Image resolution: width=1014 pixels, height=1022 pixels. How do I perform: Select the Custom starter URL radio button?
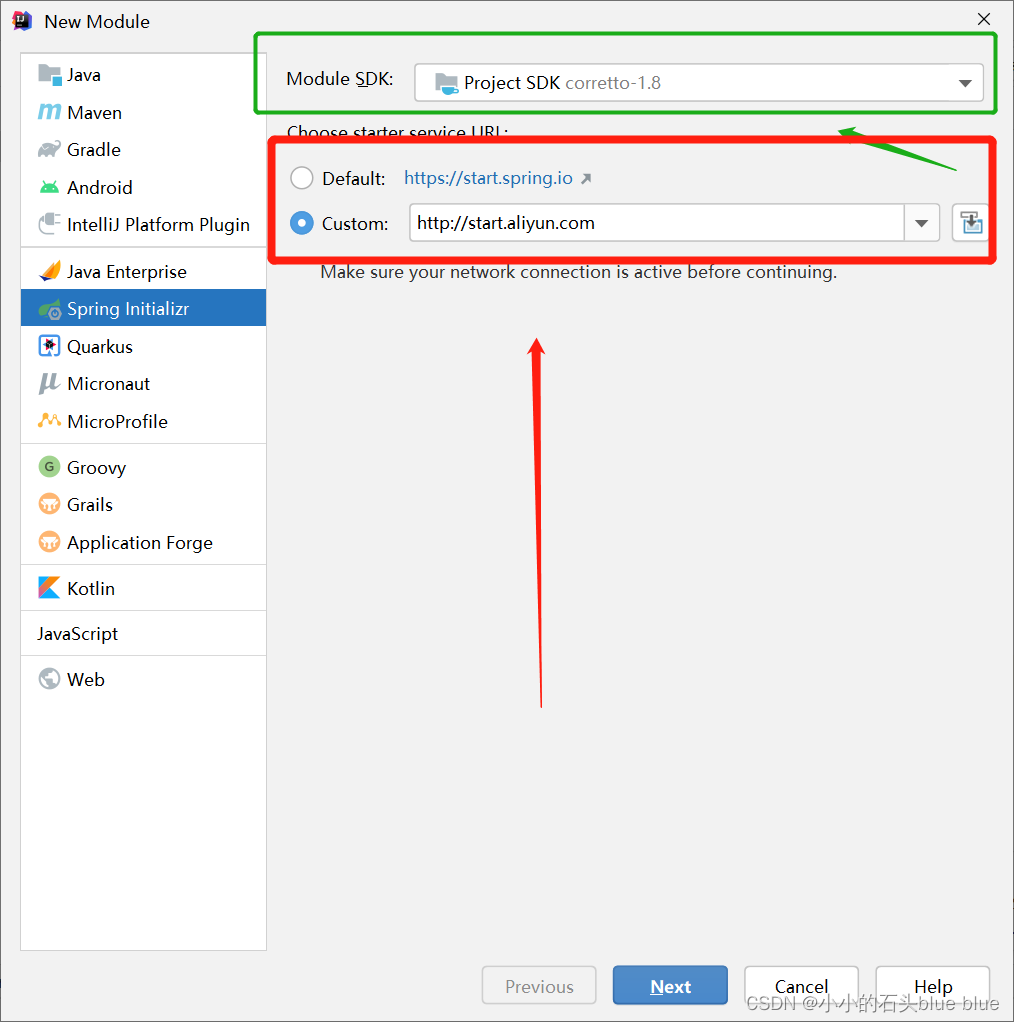[x=302, y=223]
